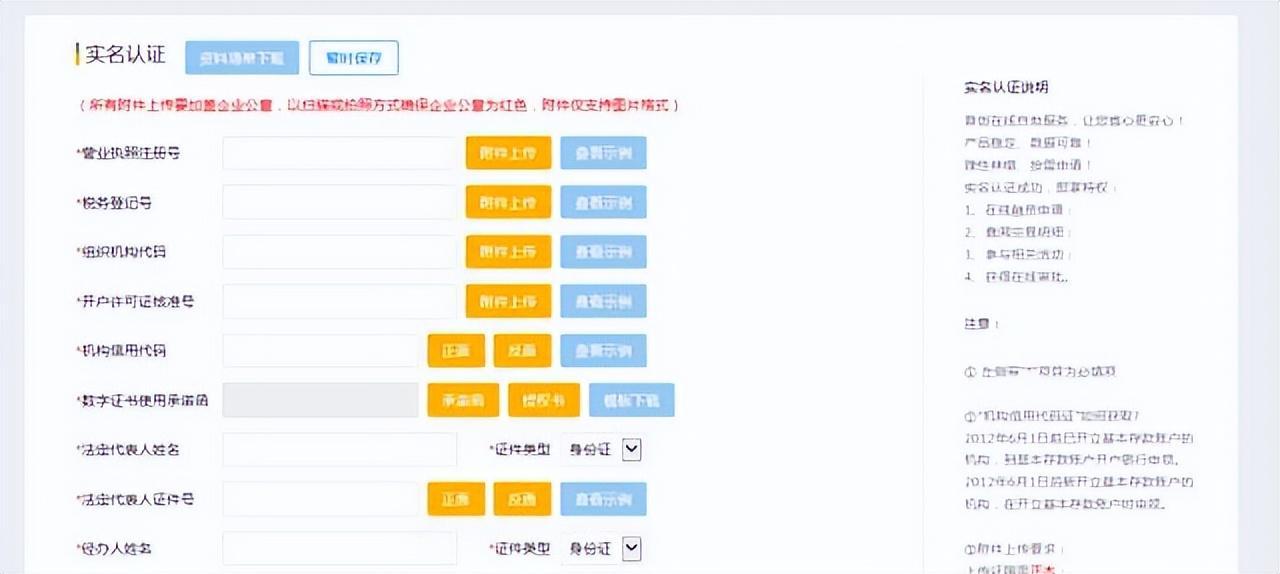
Task: Click 附件上传 in the 税务登记号 row
Action: (x=508, y=202)
